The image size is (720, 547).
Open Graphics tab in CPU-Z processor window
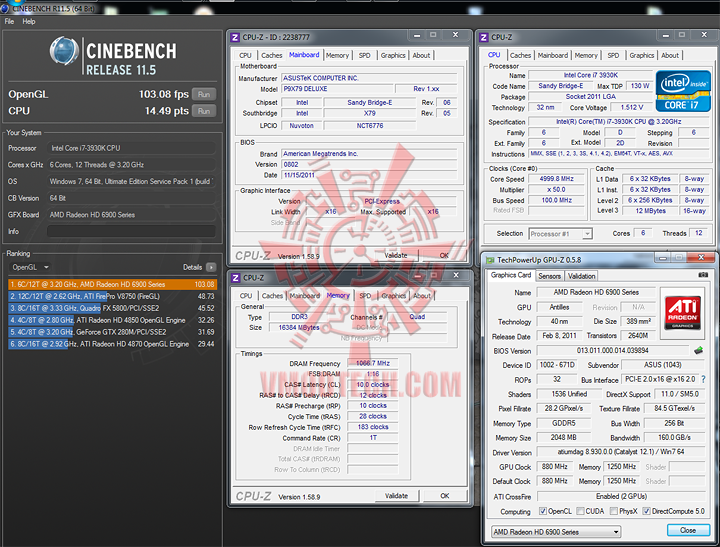(x=641, y=55)
